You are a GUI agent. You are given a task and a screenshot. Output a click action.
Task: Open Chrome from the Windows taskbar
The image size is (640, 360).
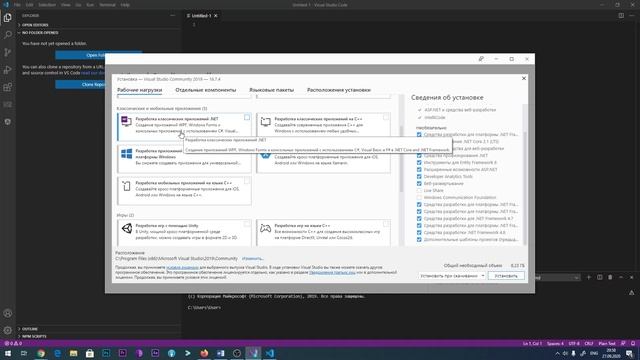[41, 353]
